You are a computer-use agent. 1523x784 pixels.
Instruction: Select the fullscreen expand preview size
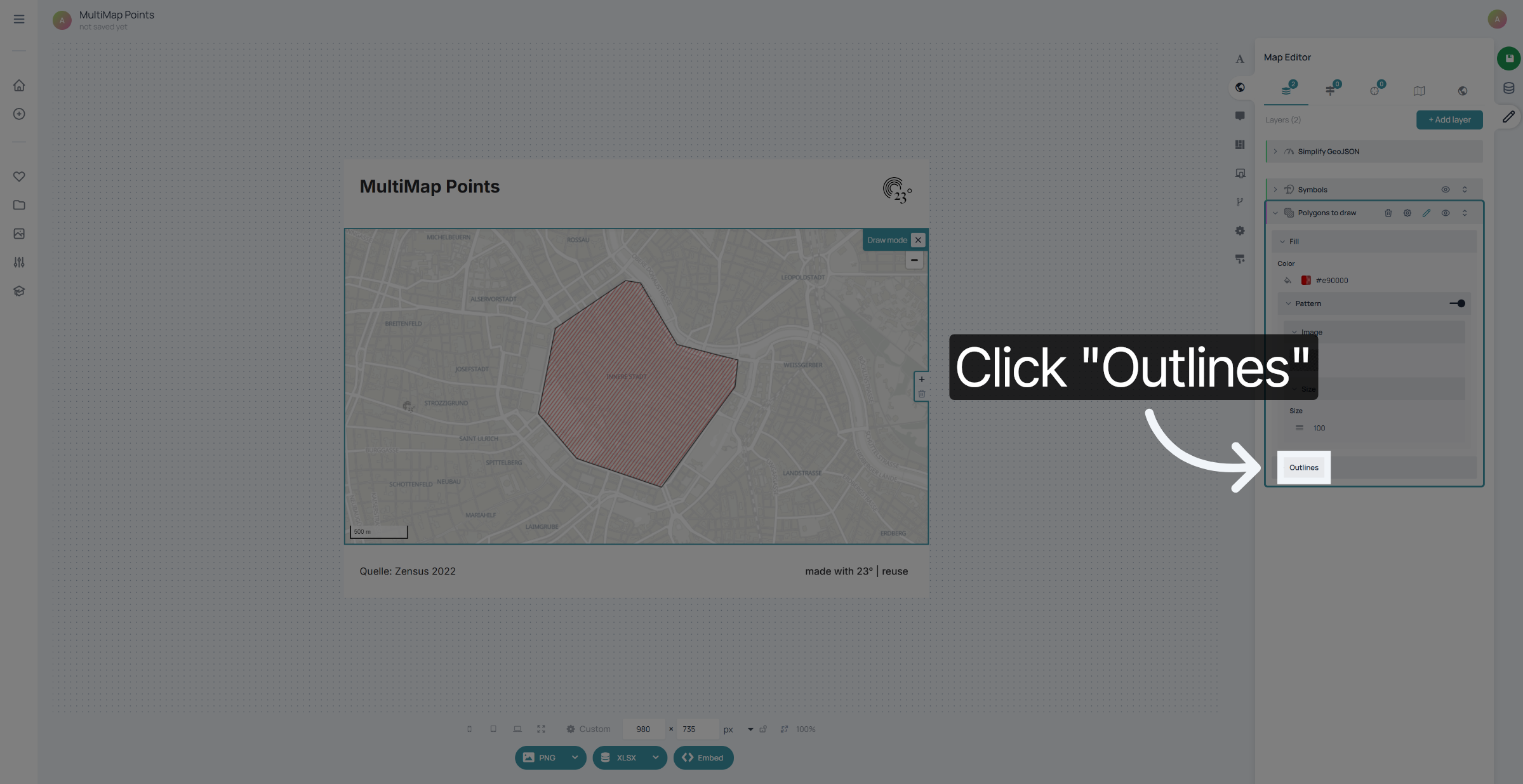(541, 729)
